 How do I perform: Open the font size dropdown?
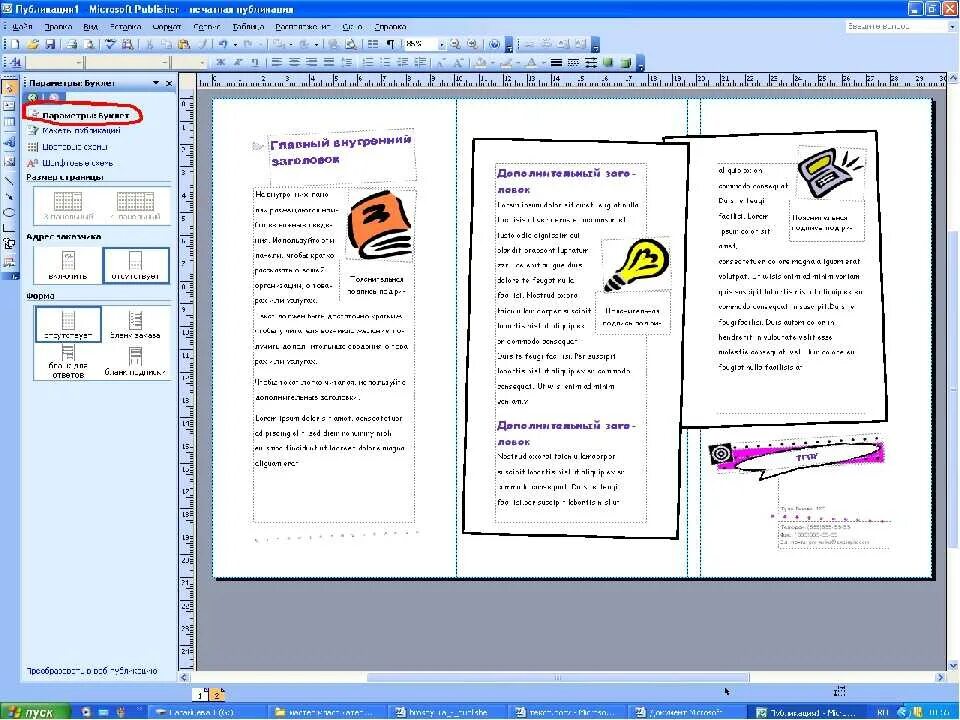pyautogui.click(x=203, y=62)
